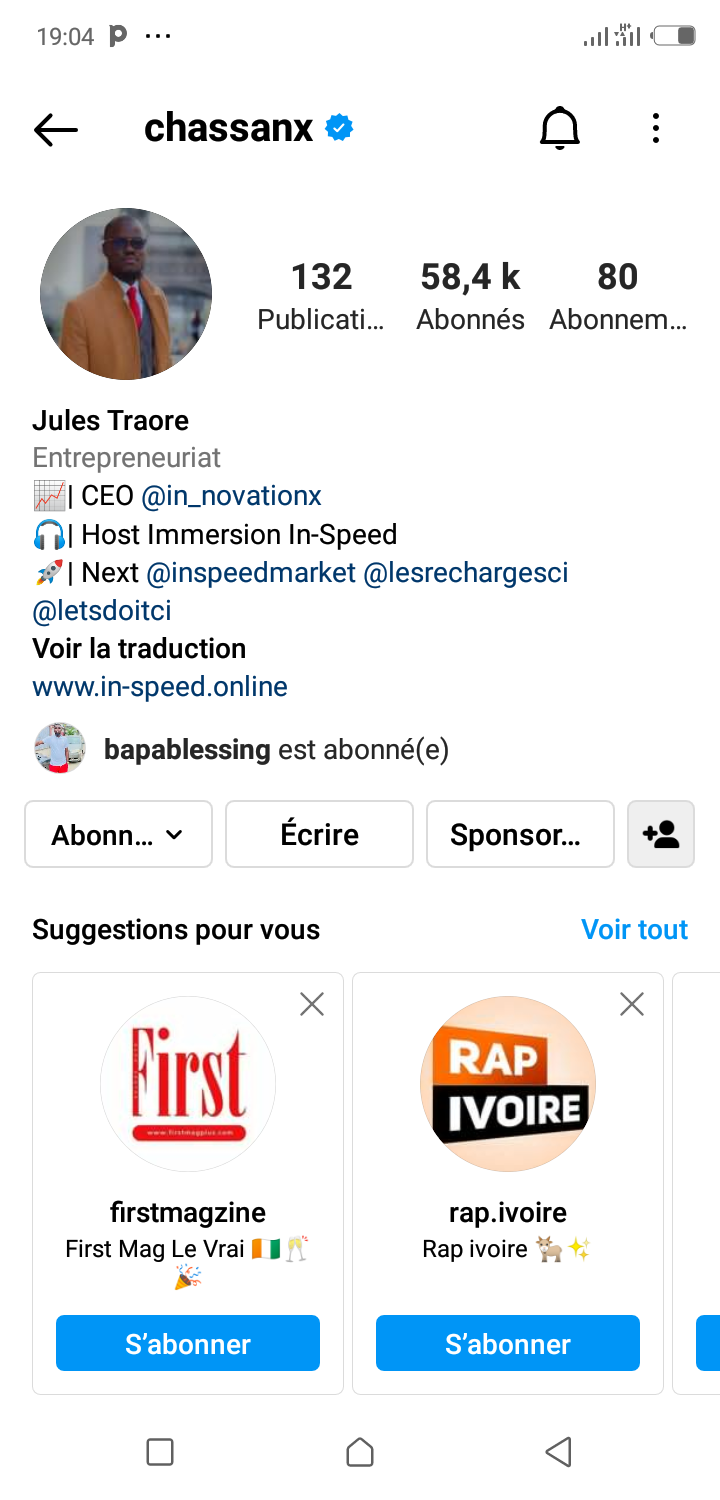The width and height of the screenshot is (720, 1500).
Task: Tap the back arrow icon
Action: (56, 129)
